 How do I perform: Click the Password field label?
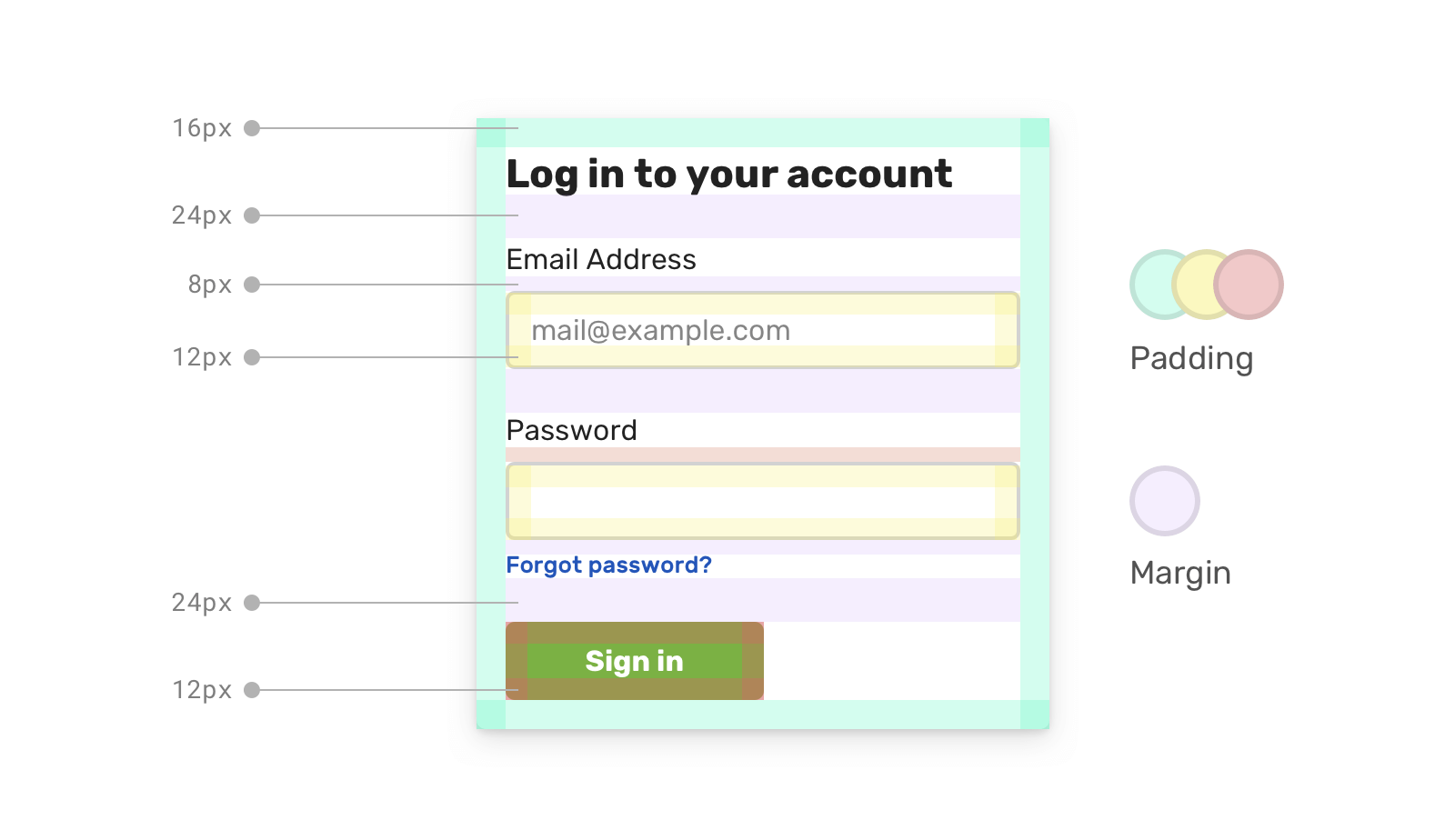[x=571, y=431]
